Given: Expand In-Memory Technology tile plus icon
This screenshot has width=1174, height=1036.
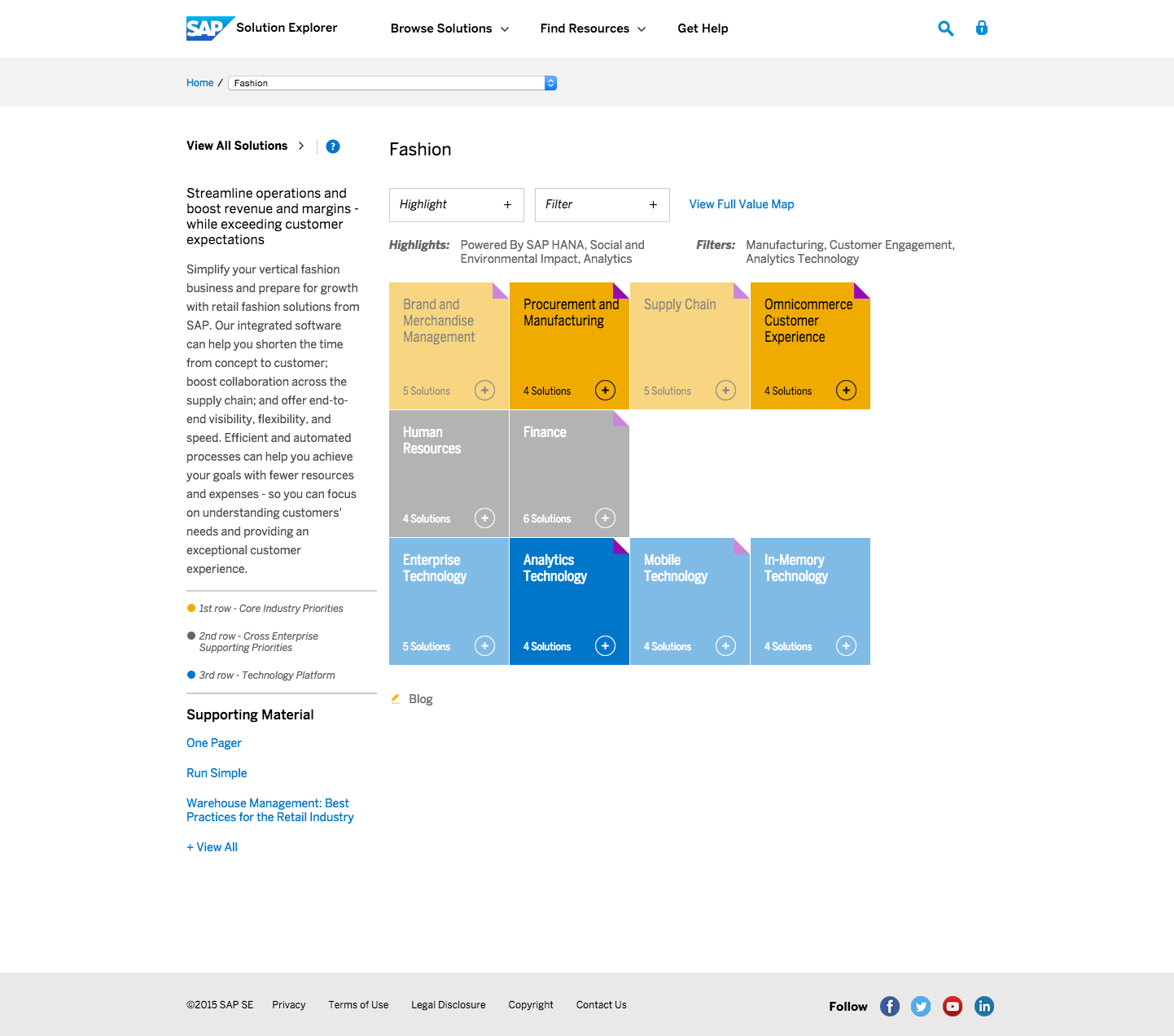Looking at the screenshot, I should (846, 646).
